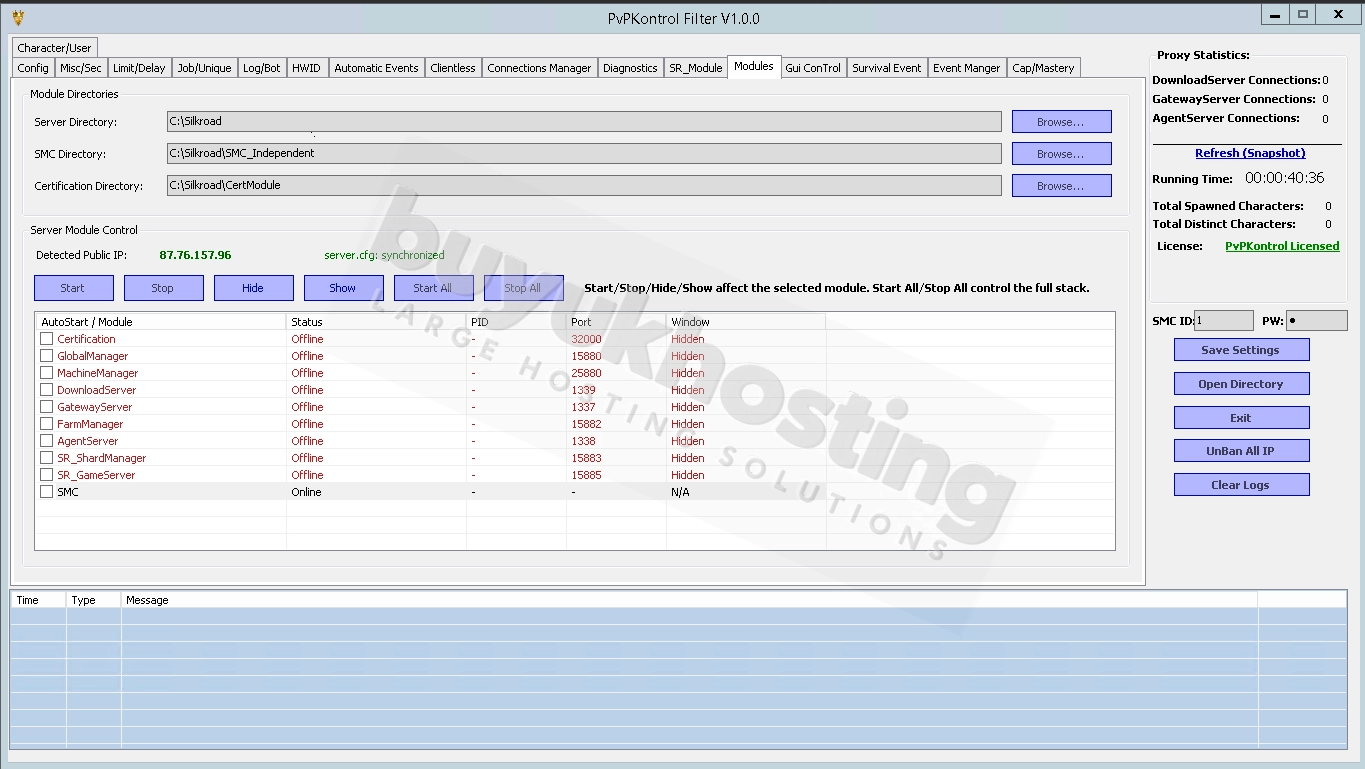Screen dimensions: 1365x769
Task: Toggle AutoStart checkbox for Certification module
Action: (x=46, y=339)
